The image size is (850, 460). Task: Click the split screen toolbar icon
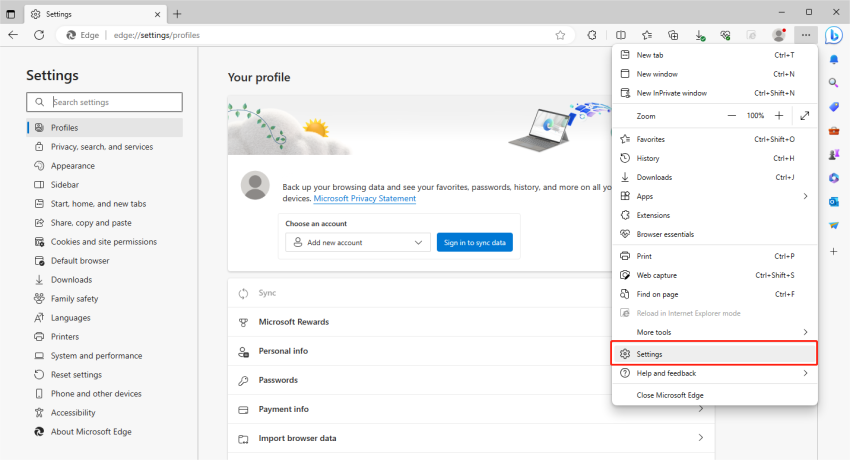pos(620,35)
